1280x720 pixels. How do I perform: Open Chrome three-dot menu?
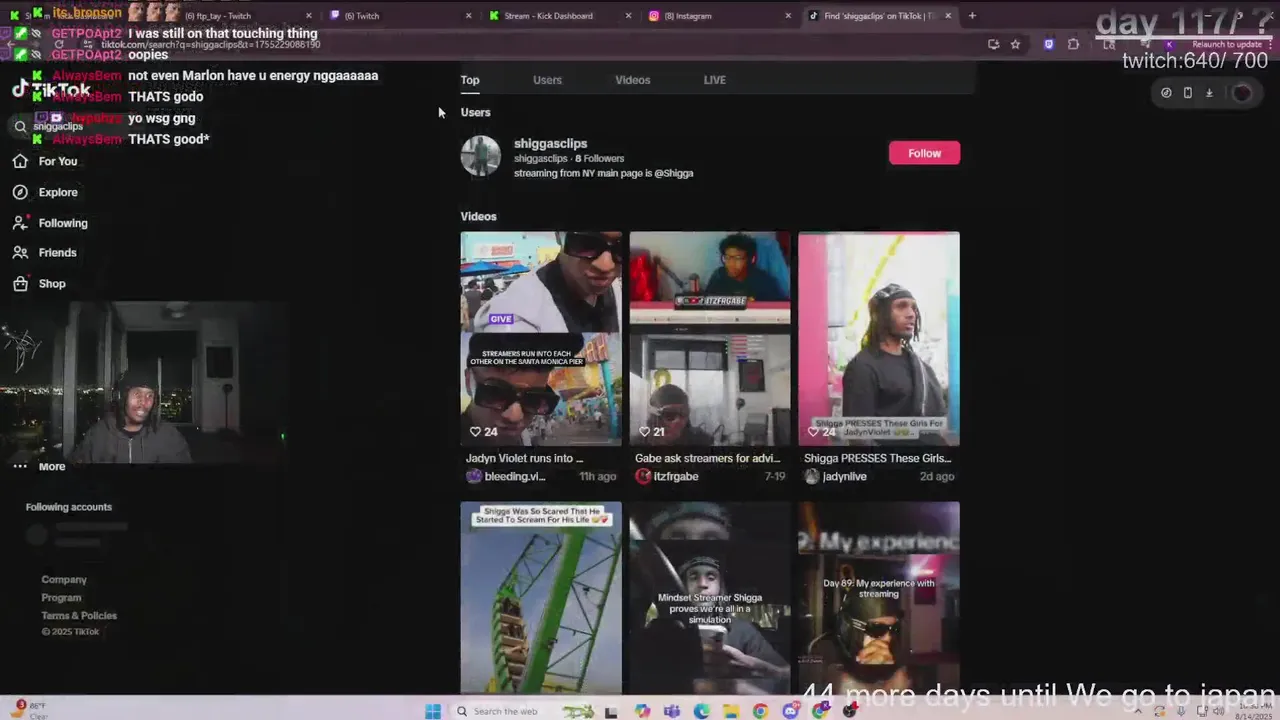[1271, 44]
